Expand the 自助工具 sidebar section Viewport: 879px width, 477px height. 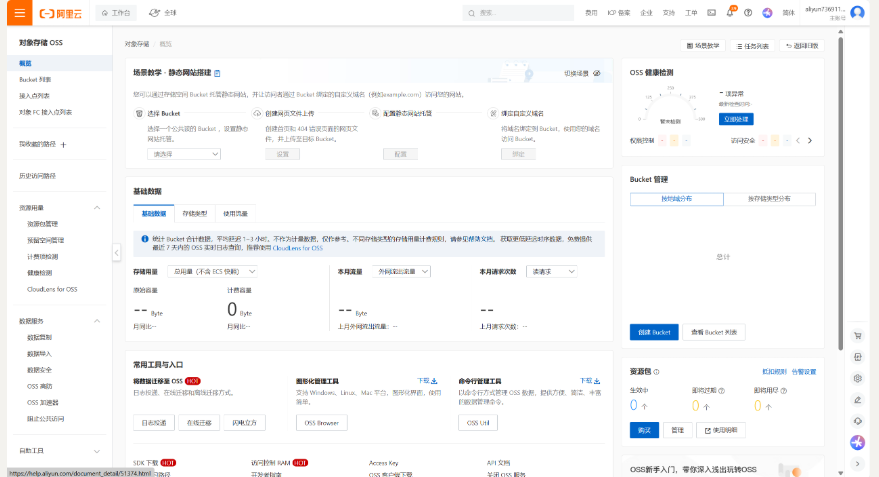pyautogui.click(x=97, y=451)
